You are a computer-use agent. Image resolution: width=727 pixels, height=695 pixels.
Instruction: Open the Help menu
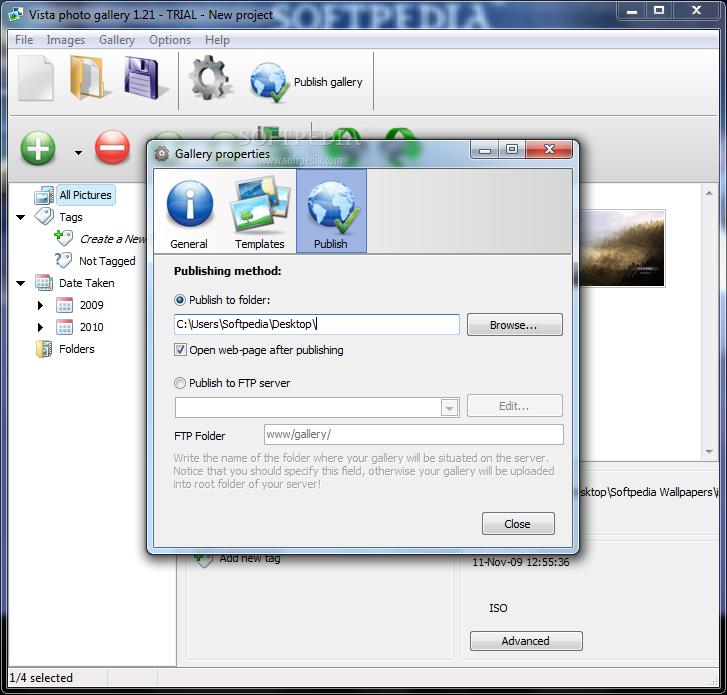tap(217, 40)
